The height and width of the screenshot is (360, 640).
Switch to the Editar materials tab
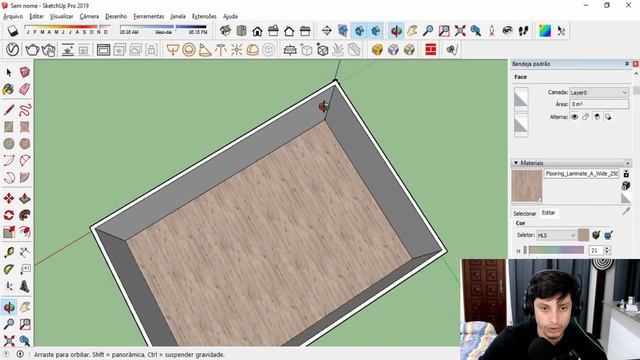tap(548, 213)
